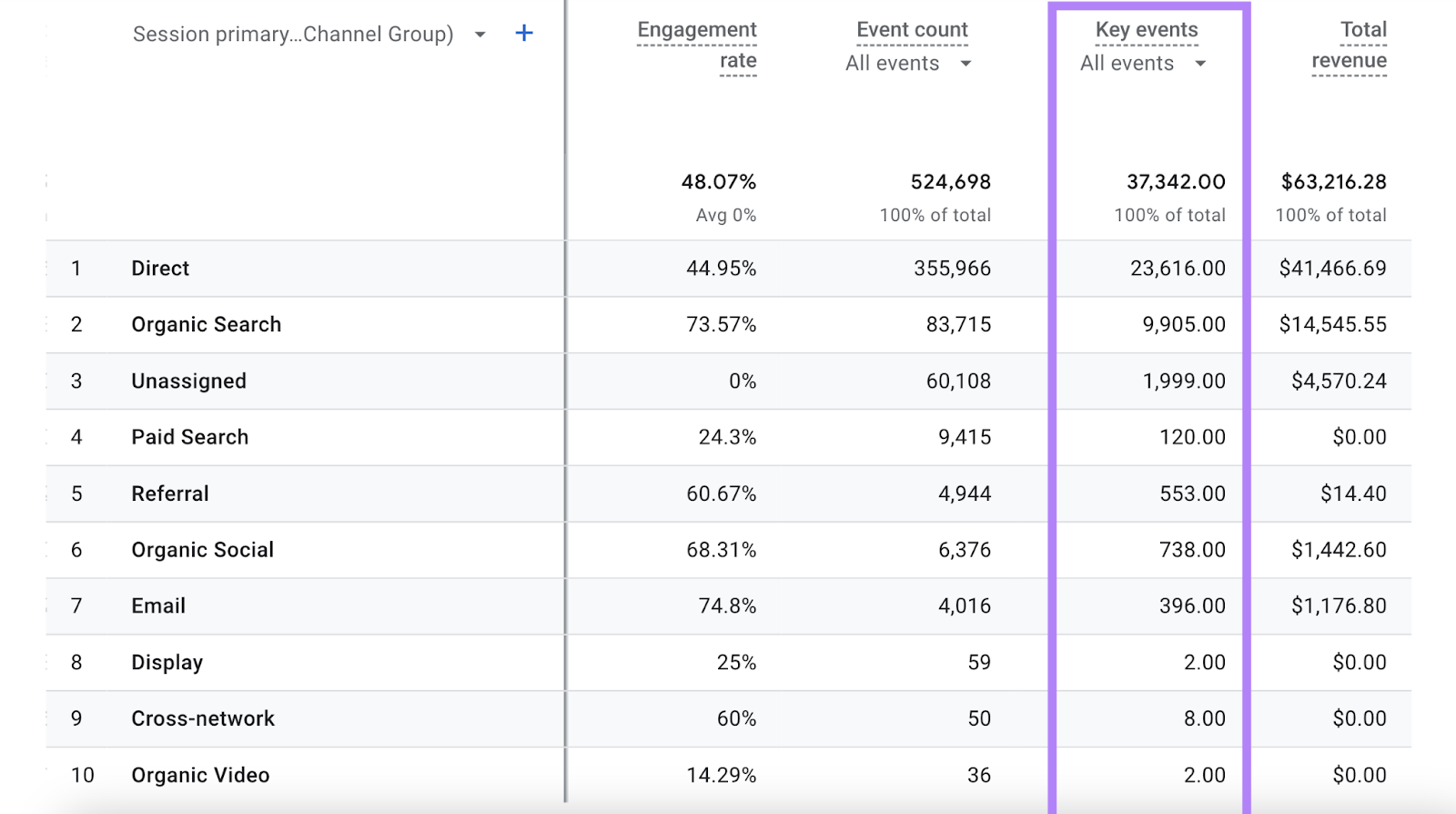This screenshot has height=814, width=1456.
Task: Sort by Event count column header
Action: coord(912,30)
